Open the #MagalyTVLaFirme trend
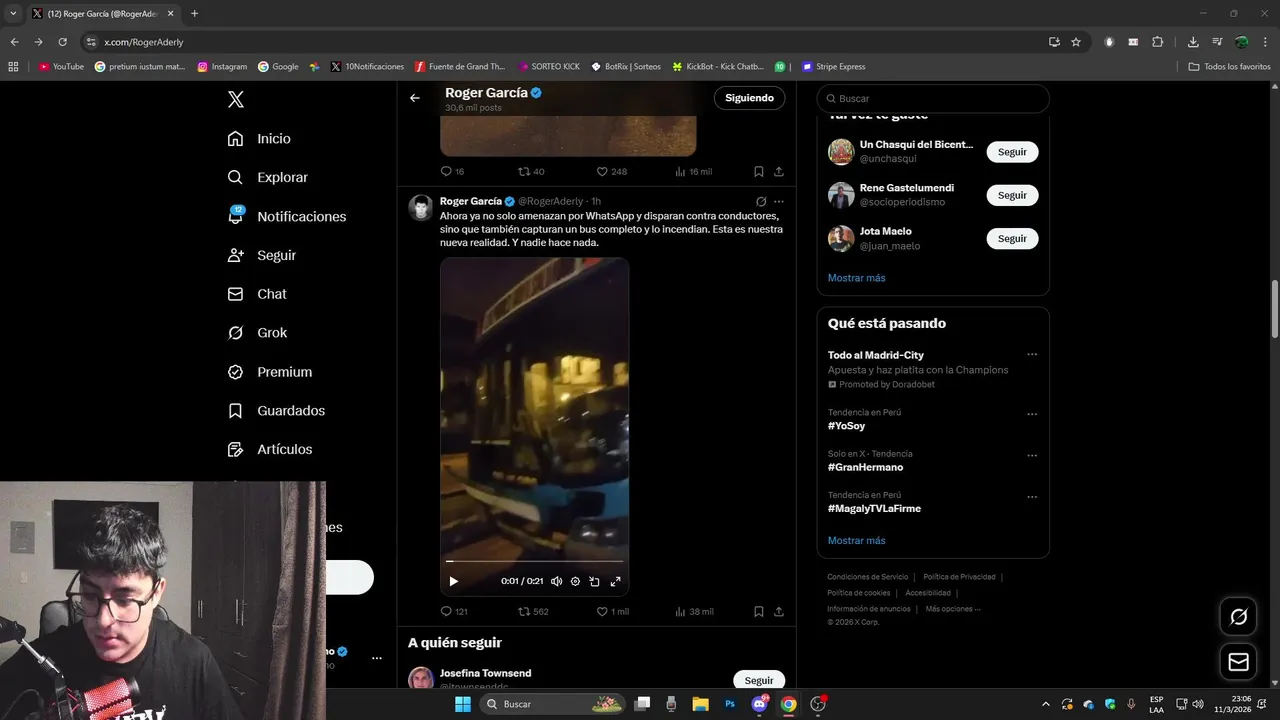This screenshot has height=720, width=1280. tap(874, 508)
